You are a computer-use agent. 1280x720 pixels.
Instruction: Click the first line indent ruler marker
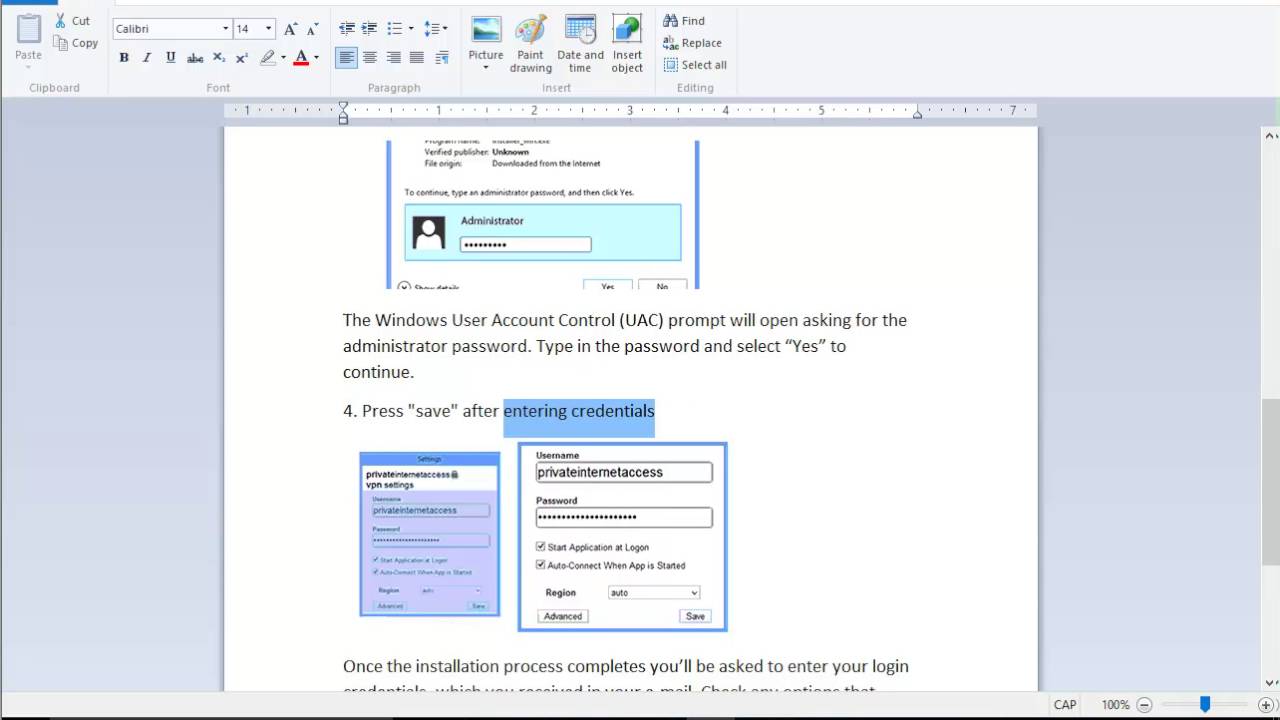[343, 106]
